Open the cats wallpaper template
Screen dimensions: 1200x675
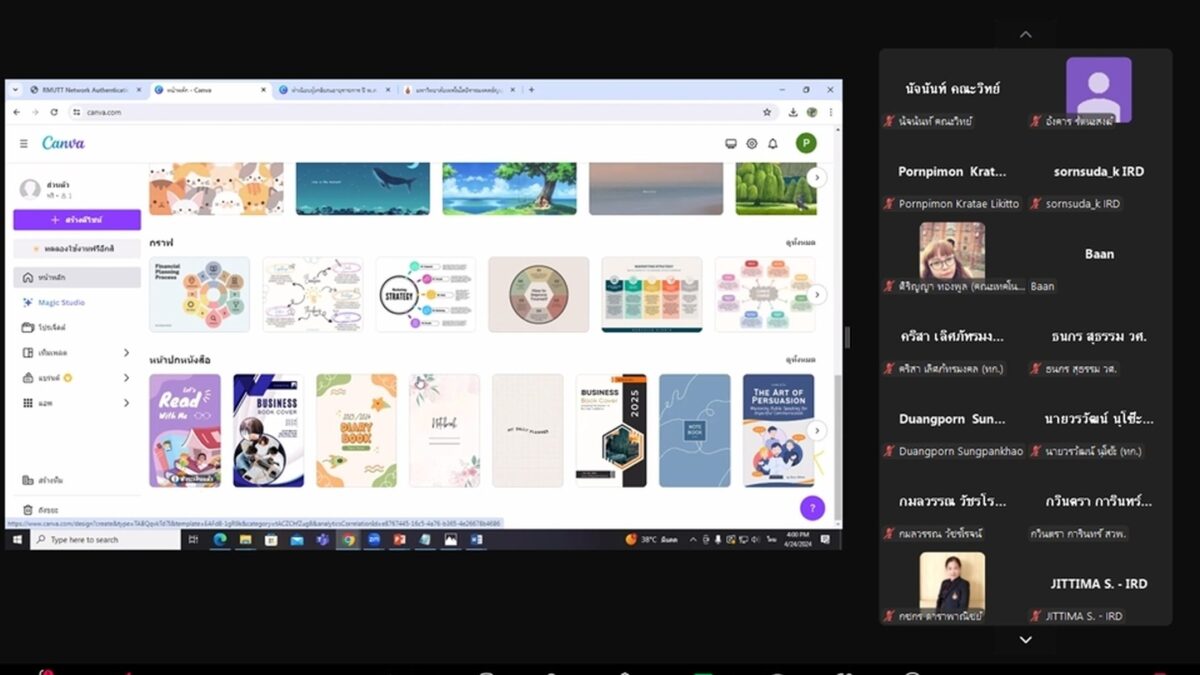[216, 189]
